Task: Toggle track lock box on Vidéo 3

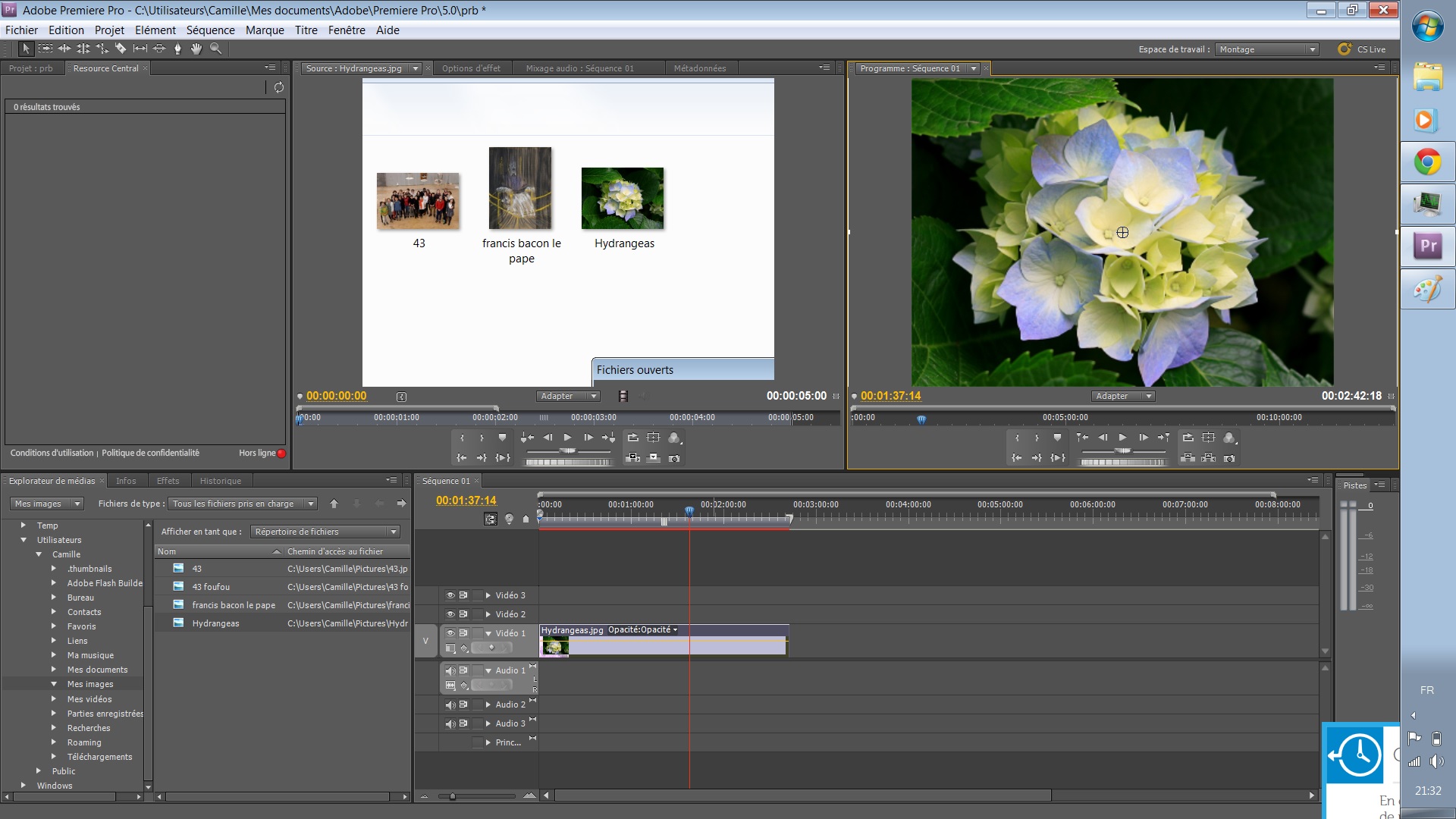Action: (x=477, y=595)
